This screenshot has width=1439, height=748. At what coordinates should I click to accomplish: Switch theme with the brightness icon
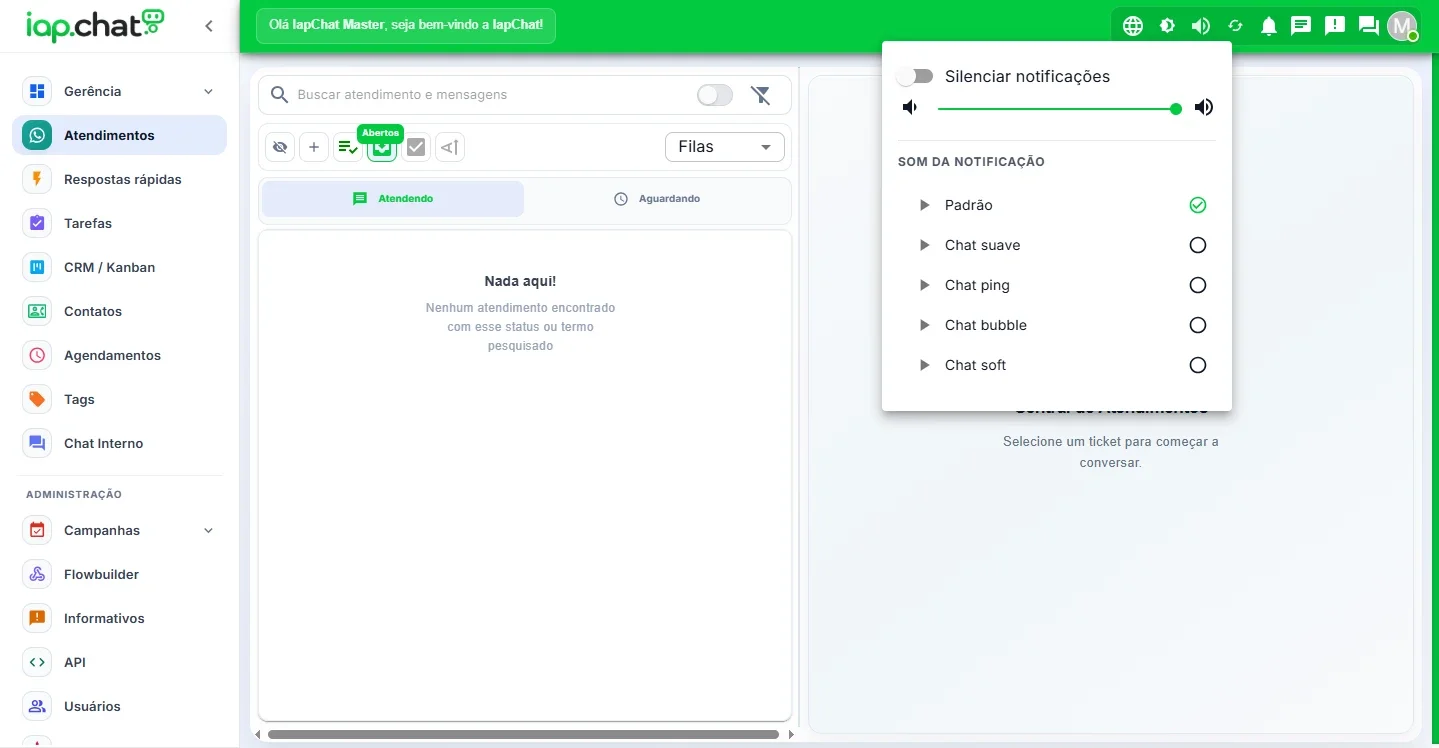click(1167, 26)
